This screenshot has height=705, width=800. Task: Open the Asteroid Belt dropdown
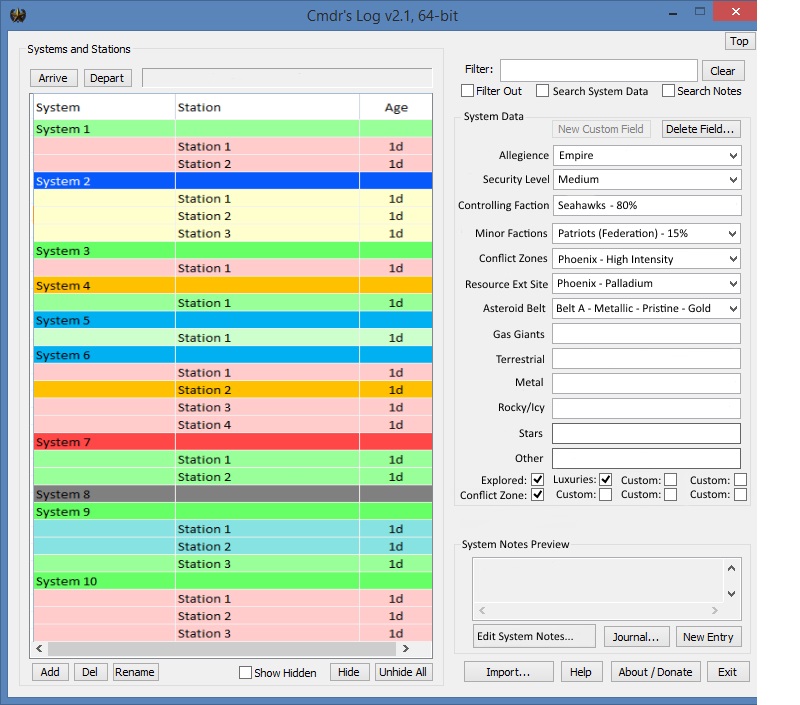(x=647, y=309)
